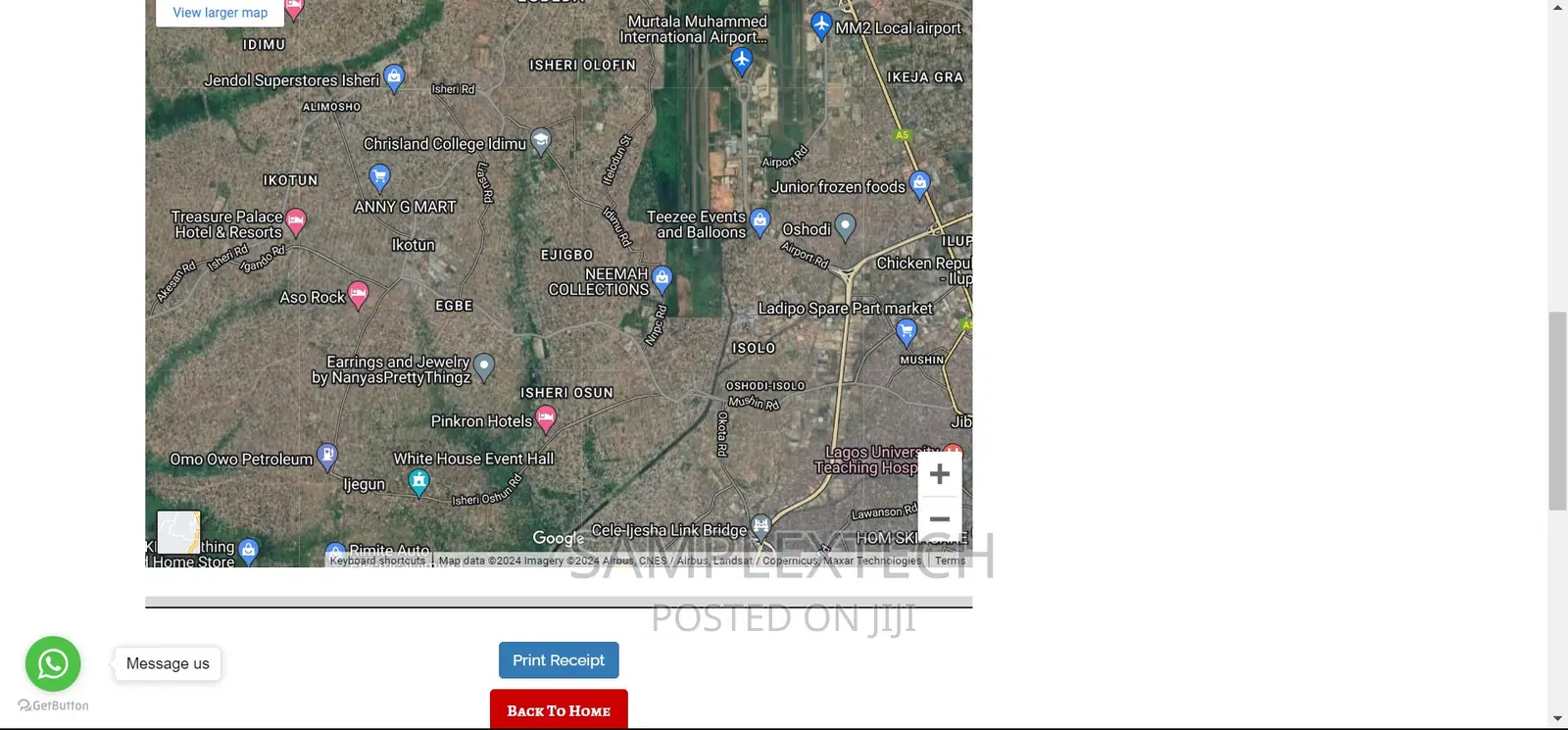Click the ISHERI OSUN area label
The height and width of the screenshot is (730, 1568).
pyautogui.click(x=566, y=393)
